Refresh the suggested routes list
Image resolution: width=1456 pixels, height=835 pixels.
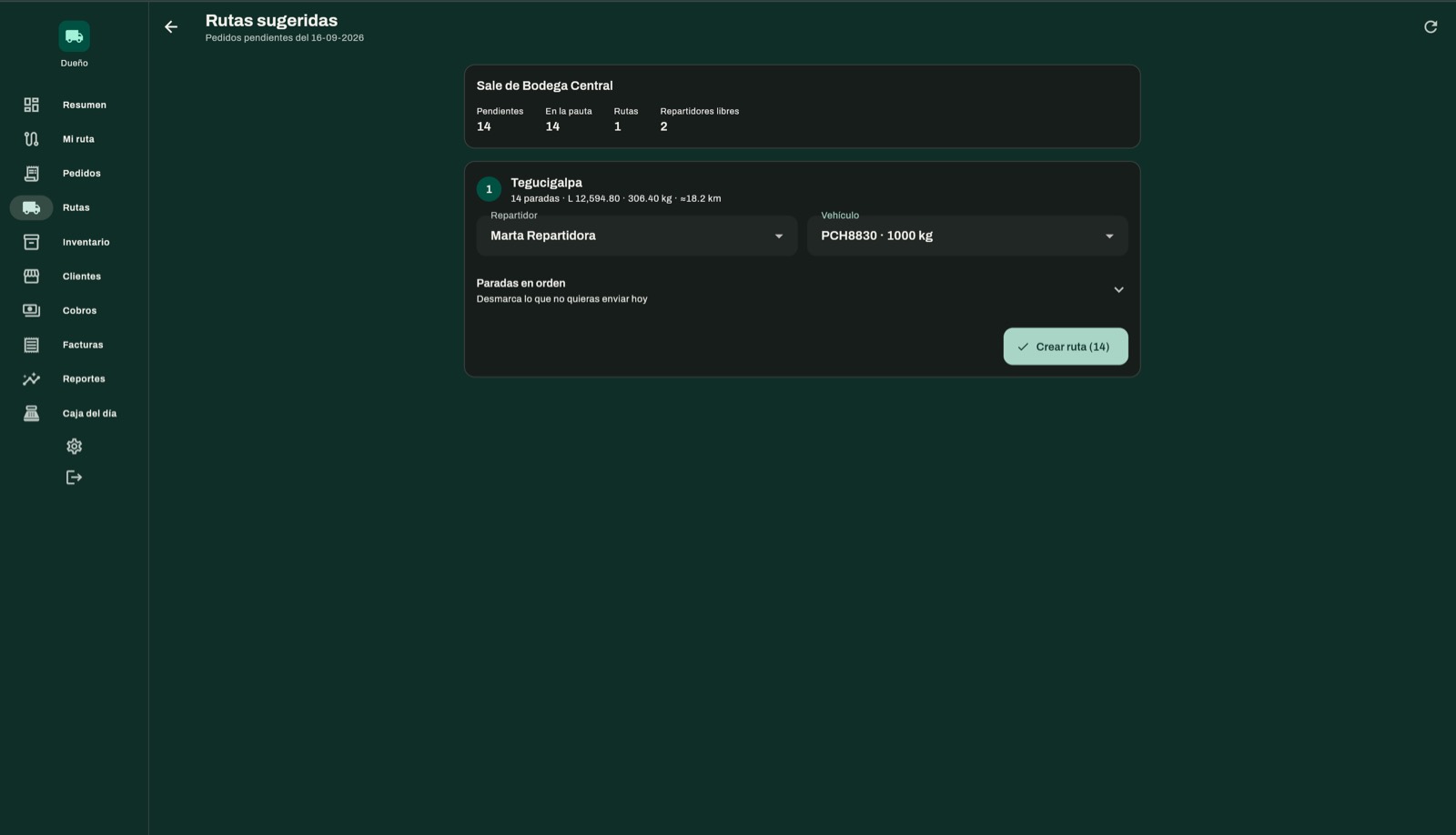(x=1431, y=27)
